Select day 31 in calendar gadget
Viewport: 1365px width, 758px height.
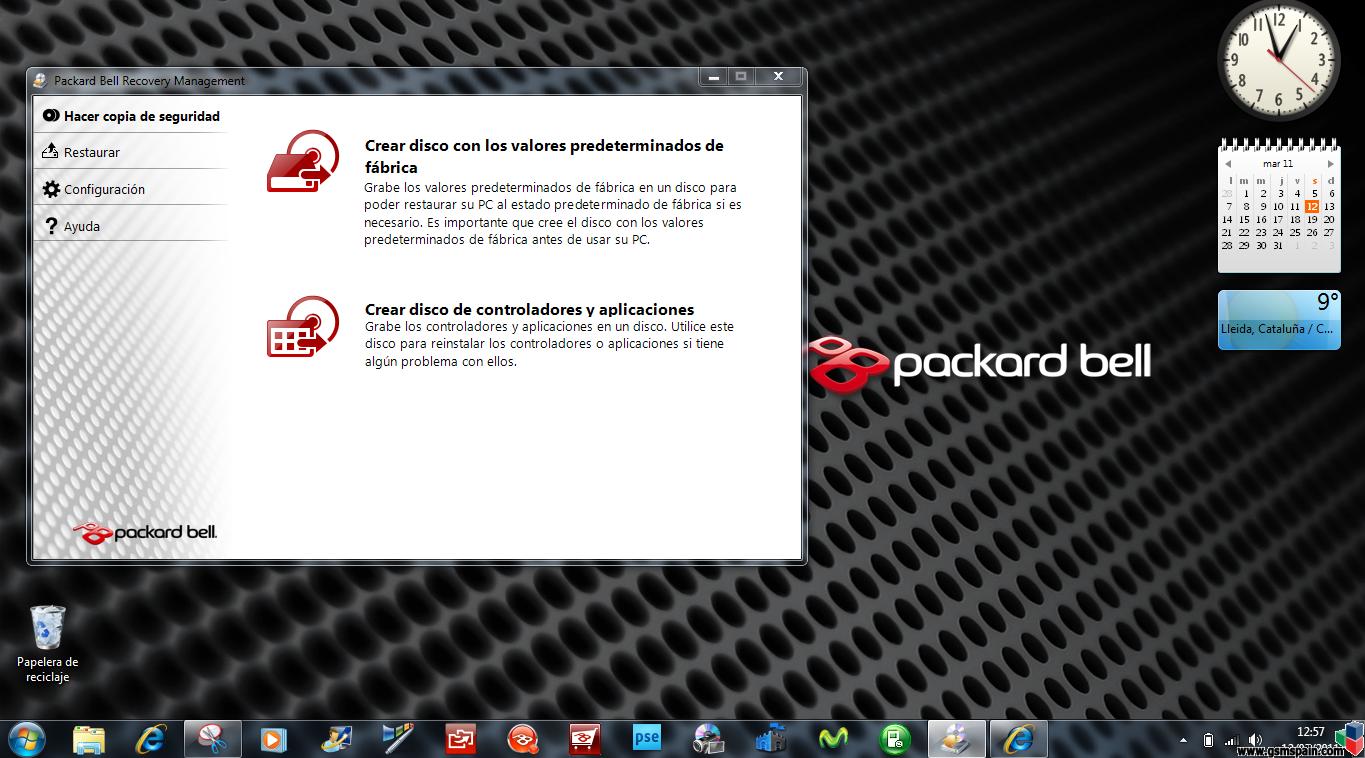1278,245
